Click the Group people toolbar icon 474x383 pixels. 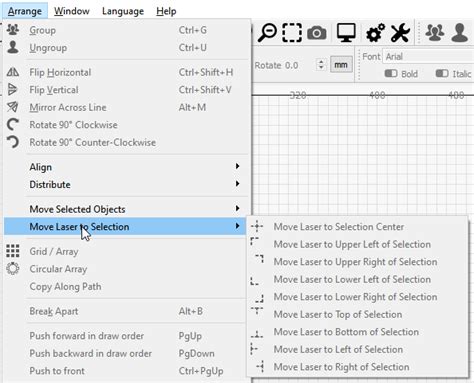click(435, 33)
